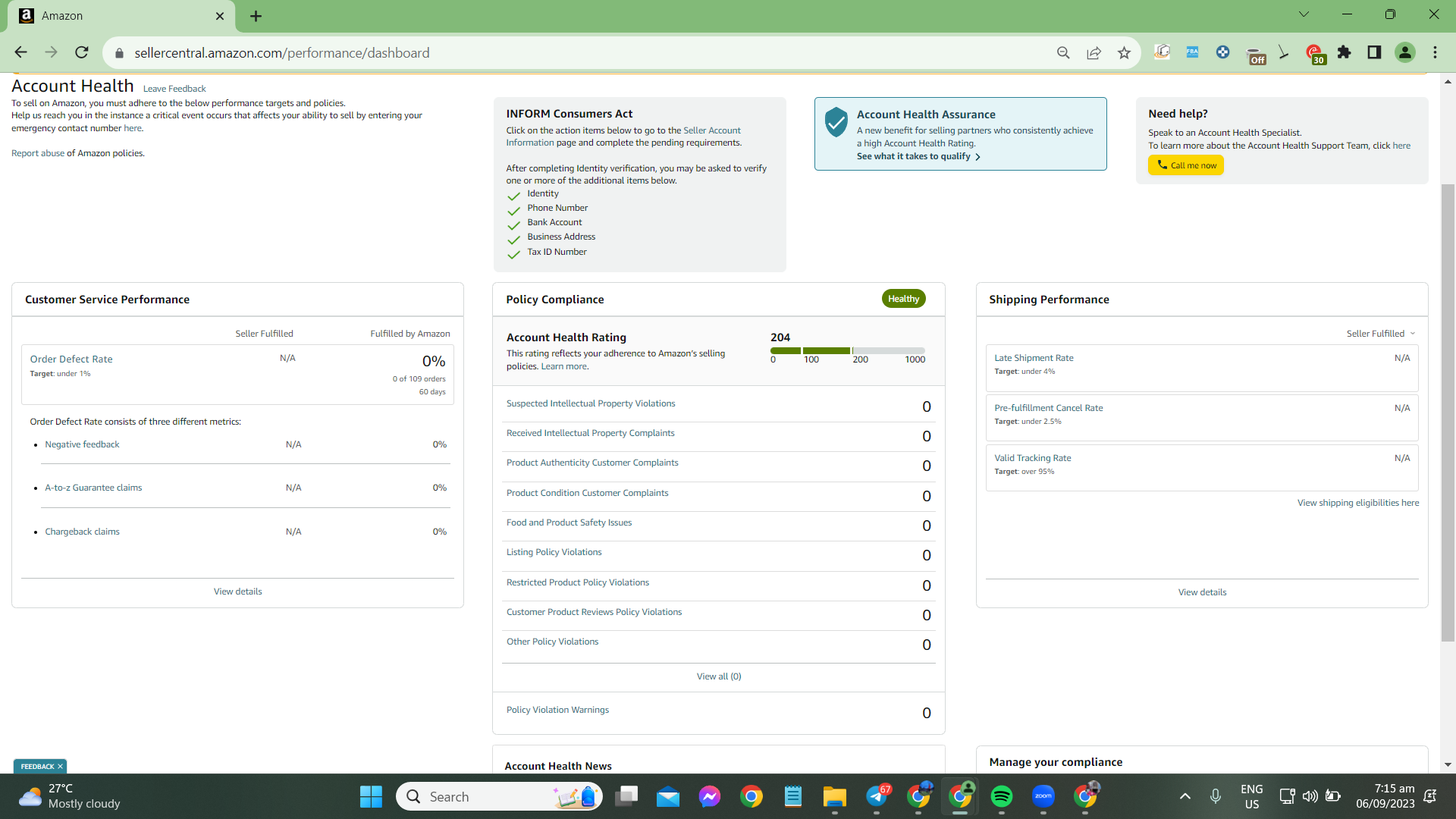Screen dimensions: 1456x819
Task: Expand the Seller Fulfilled dropdown in Shipping Performance
Action: [1381, 334]
